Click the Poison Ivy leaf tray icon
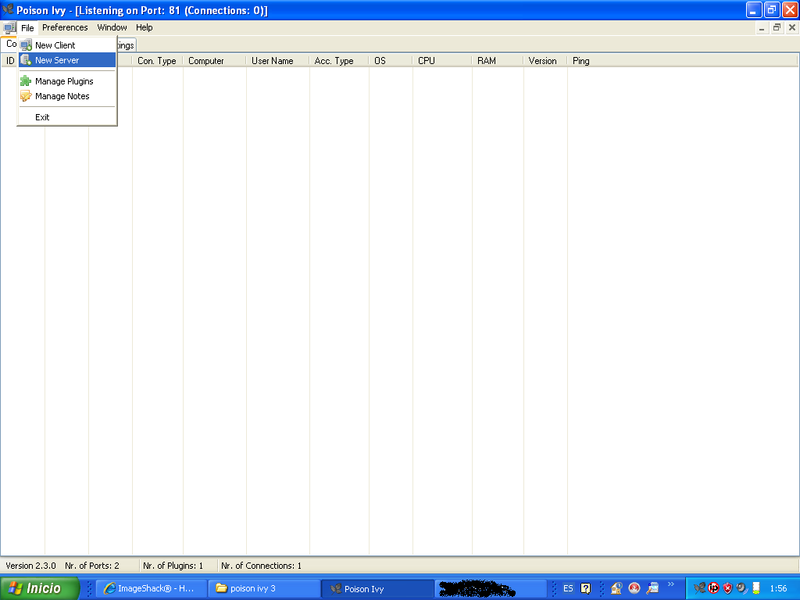This screenshot has height=600, width=800. tap(699, 588)
